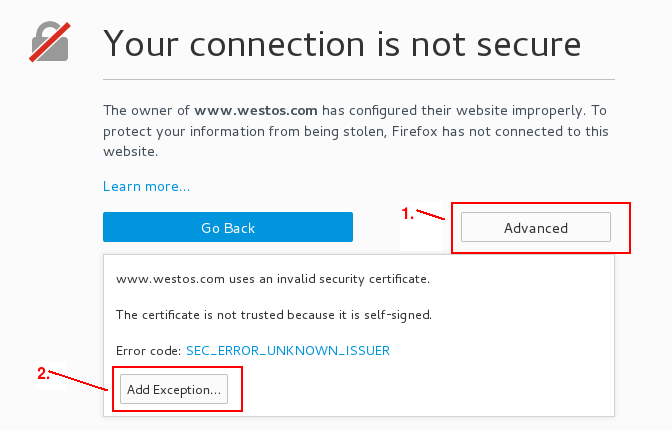672x431 pixels.
Task: Click the red arrow pointing to Advanced
Action: [x=431, y=215]
